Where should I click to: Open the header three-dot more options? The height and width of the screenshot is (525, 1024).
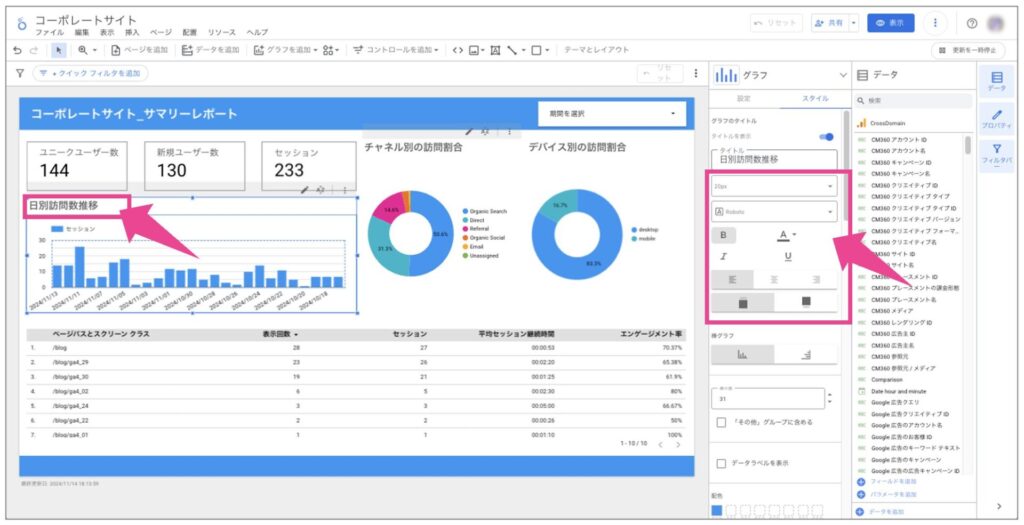935,23
